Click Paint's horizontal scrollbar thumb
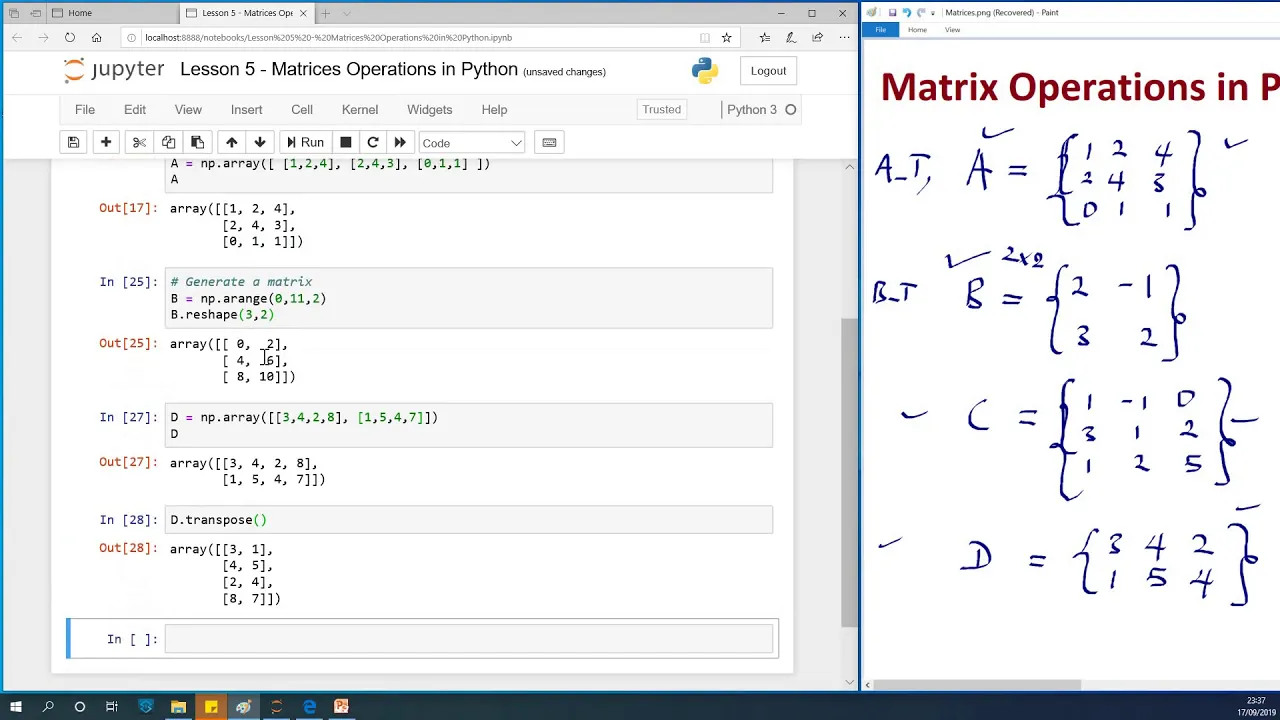The height and width of the screenshot is (720, 1280). tap(978, 685)
